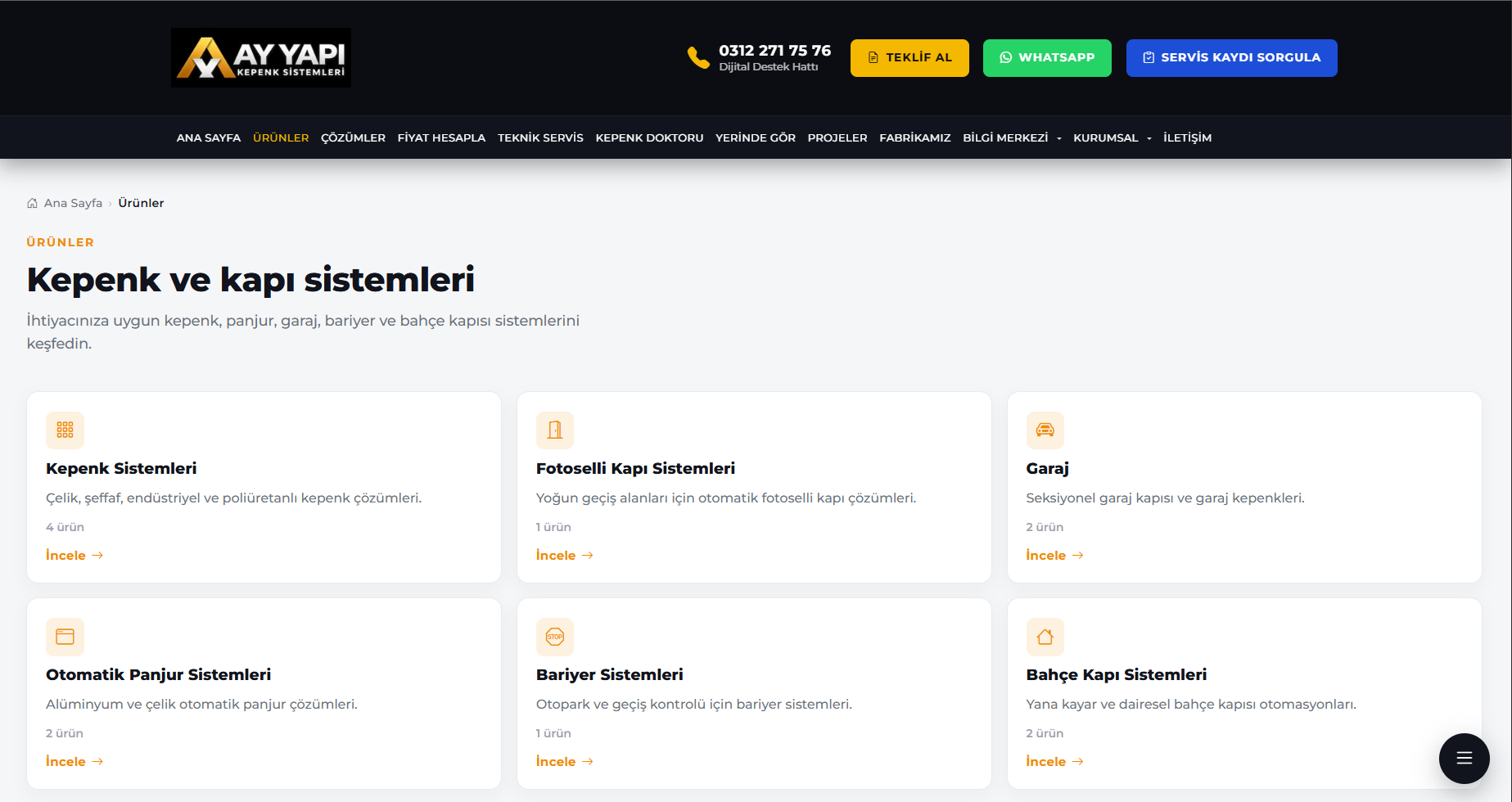The width and height of the screenshot is (1512, 802).
Task: Click İncele link under Bahçe Kapı Sistemleri
Action: 1054,761
